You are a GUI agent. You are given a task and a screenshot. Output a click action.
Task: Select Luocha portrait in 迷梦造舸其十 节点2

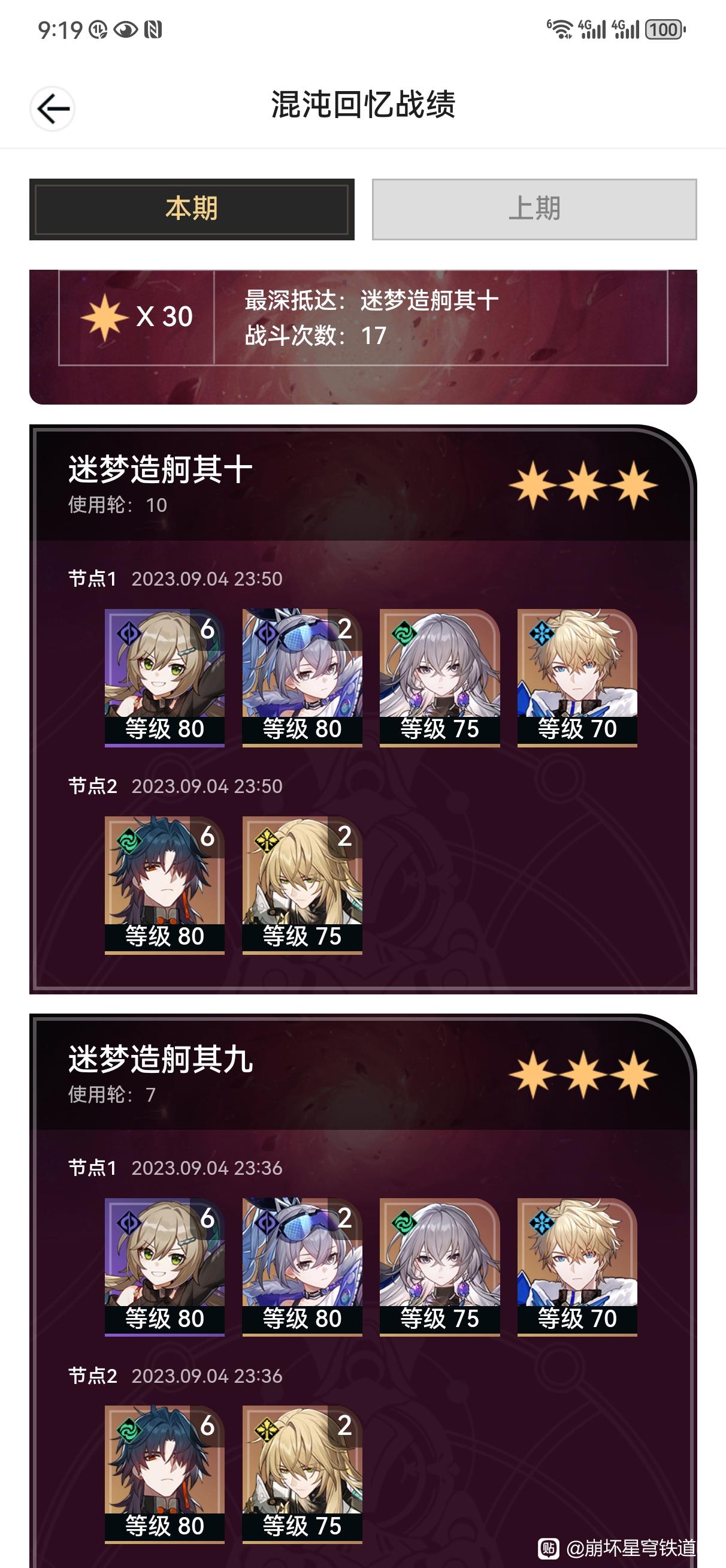point(302,885)
